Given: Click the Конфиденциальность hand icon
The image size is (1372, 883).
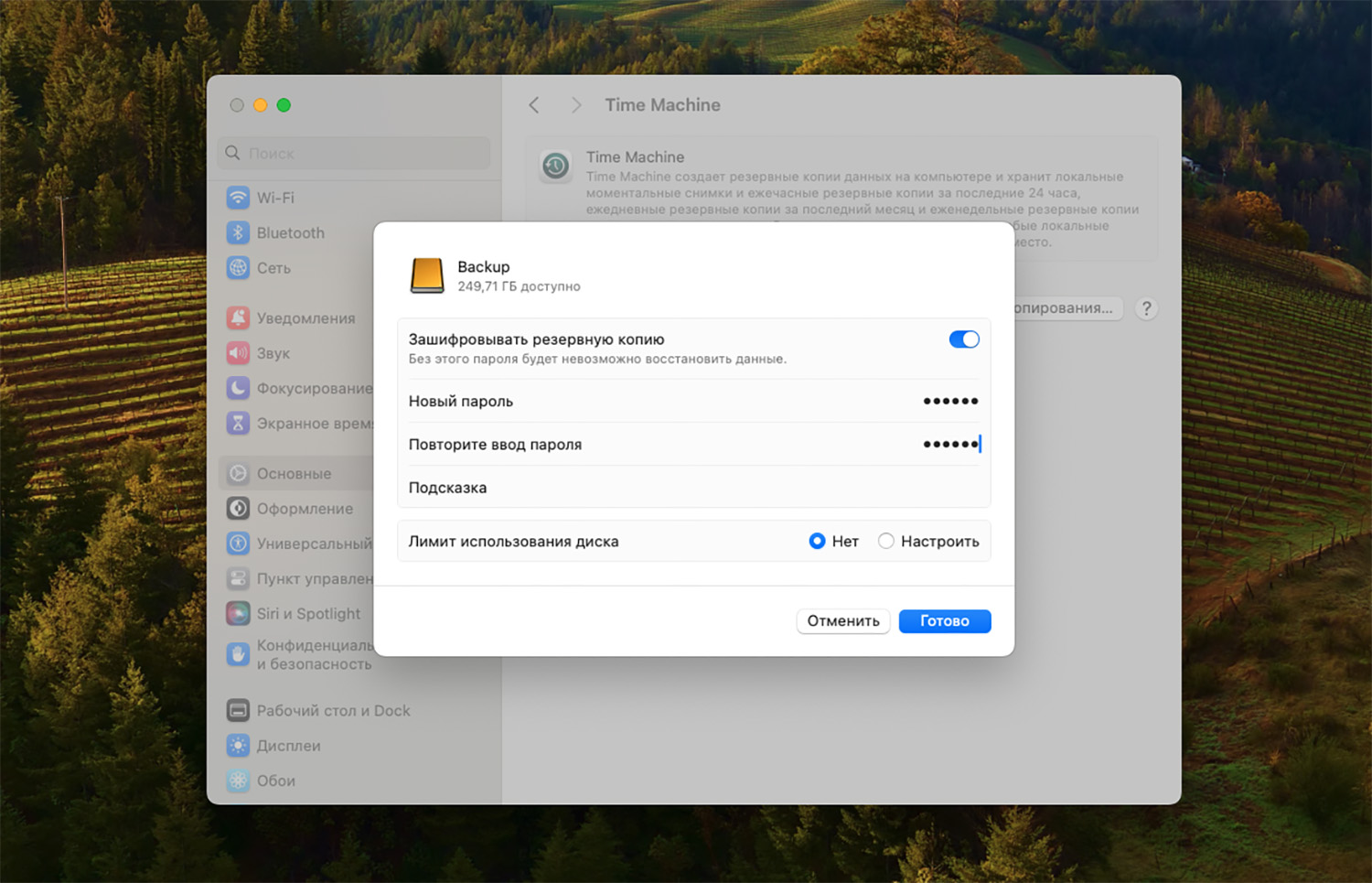Looking at the screenshot, I should tap(238, 654).
